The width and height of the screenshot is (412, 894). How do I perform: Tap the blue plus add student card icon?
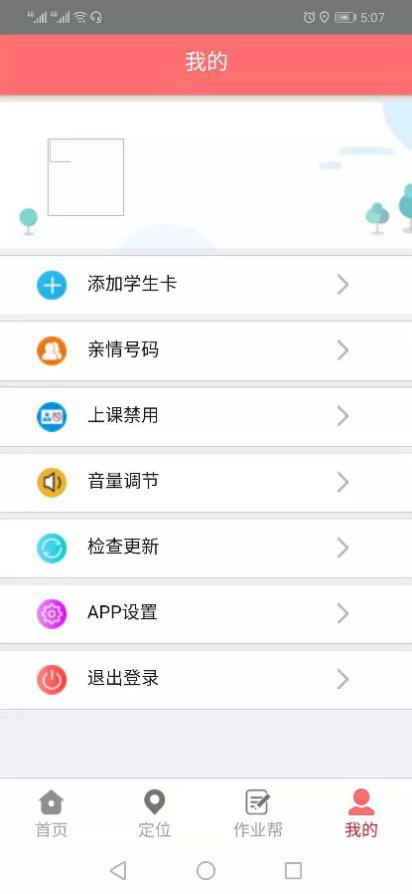52,285
